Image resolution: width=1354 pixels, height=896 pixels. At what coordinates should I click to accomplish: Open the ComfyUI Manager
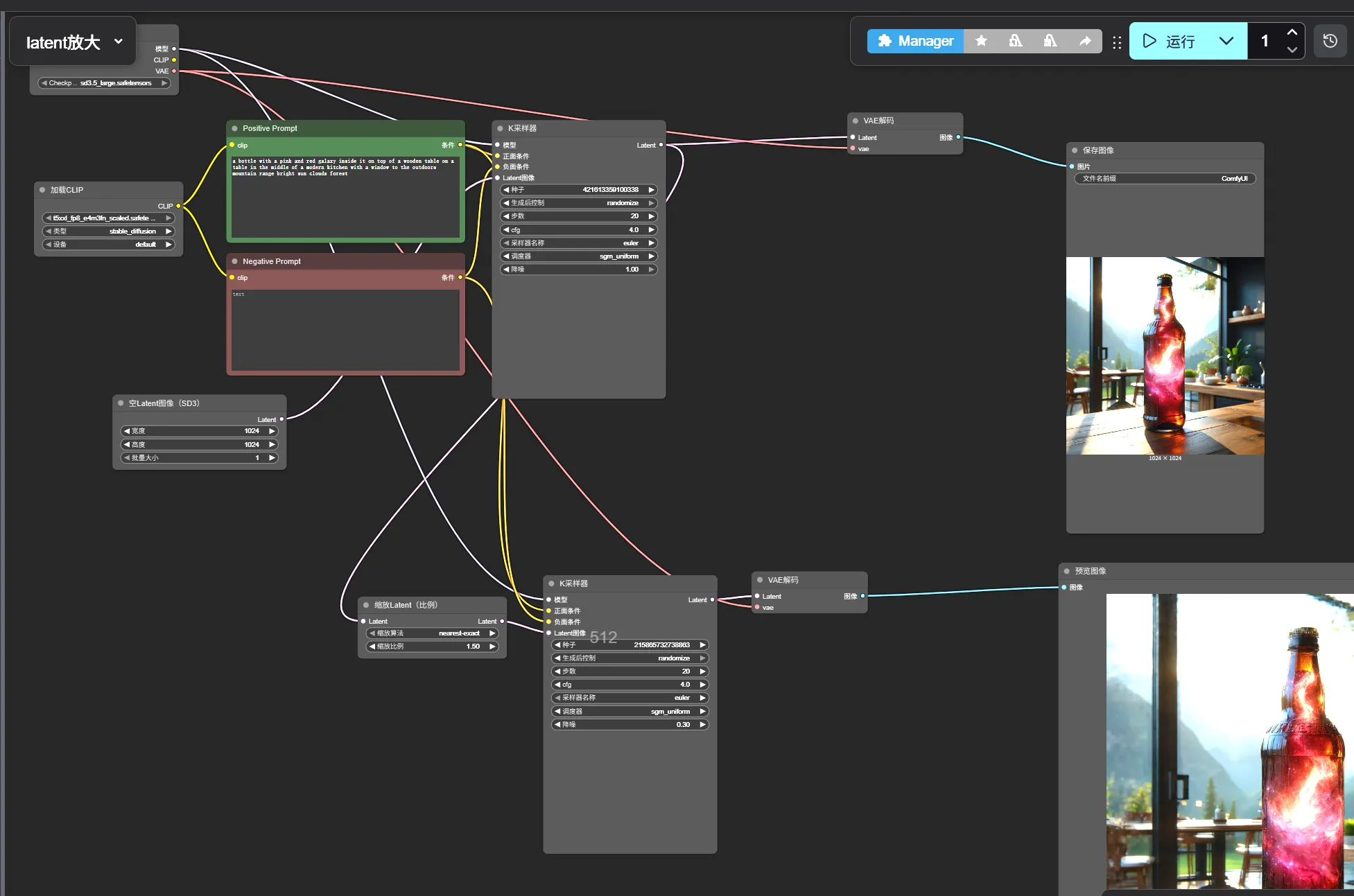[915, 41]
